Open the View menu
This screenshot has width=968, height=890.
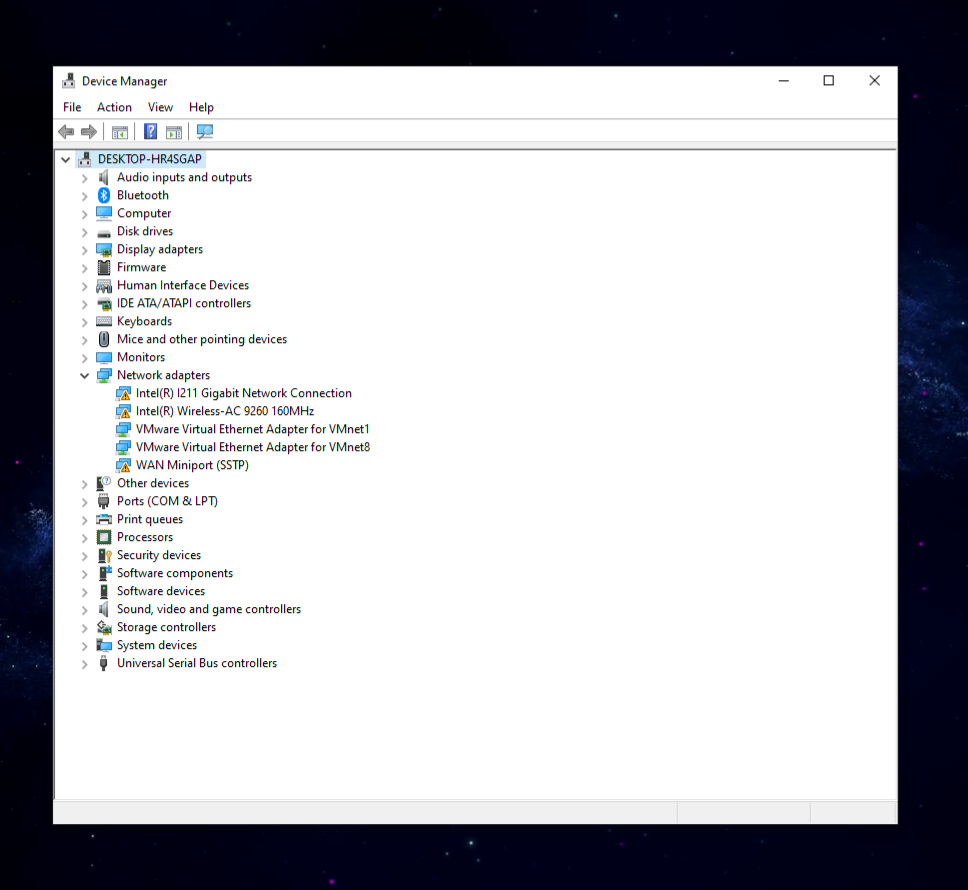coord(161,107)
